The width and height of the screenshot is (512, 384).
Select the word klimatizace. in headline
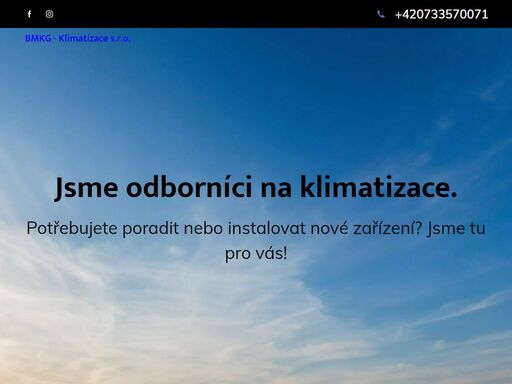coord(378,188)
